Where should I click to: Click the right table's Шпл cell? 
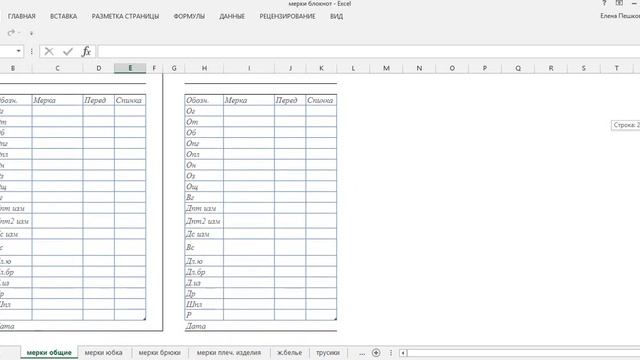tap(204, 304)
